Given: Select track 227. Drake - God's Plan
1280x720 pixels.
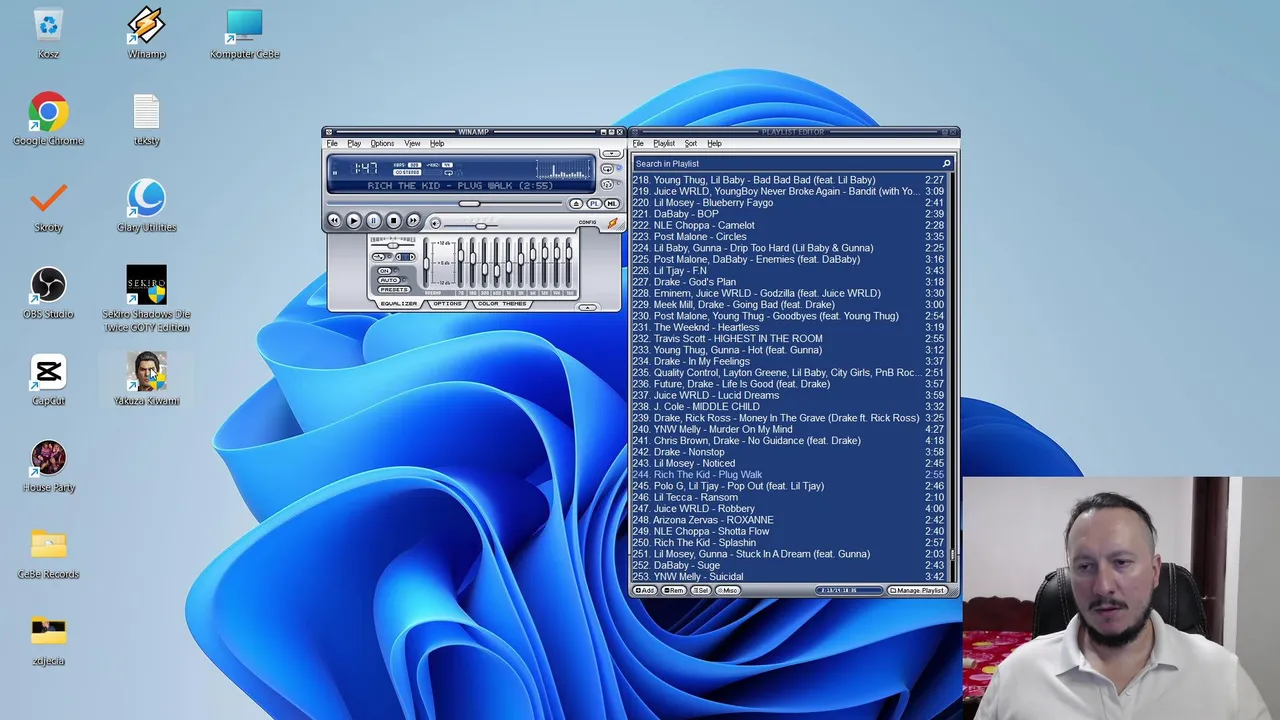Looking at the screenshot, I should point(788,282).
